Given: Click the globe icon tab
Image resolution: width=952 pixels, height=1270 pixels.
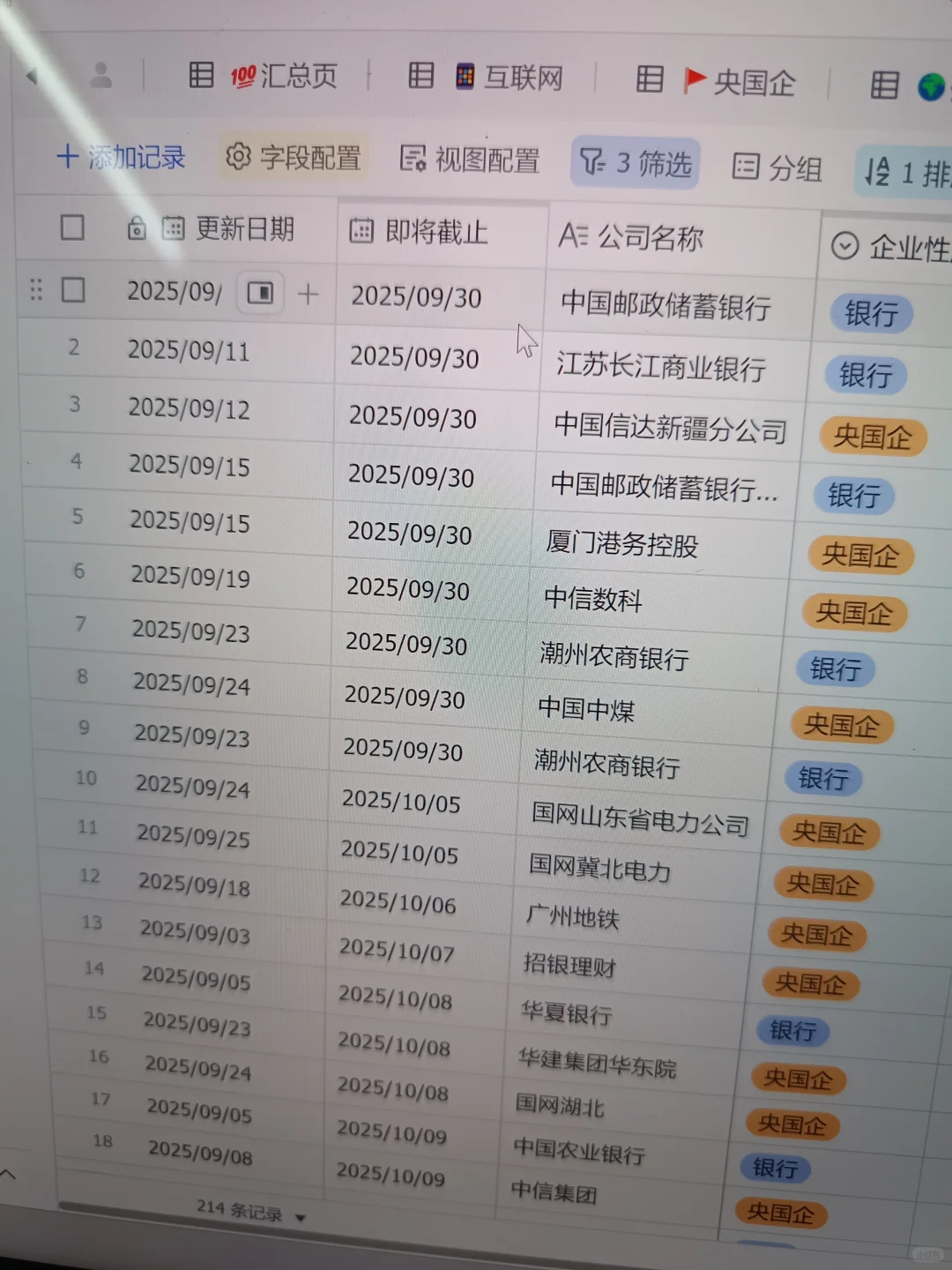Looking at the screenshot, I should tap(931, 86).
